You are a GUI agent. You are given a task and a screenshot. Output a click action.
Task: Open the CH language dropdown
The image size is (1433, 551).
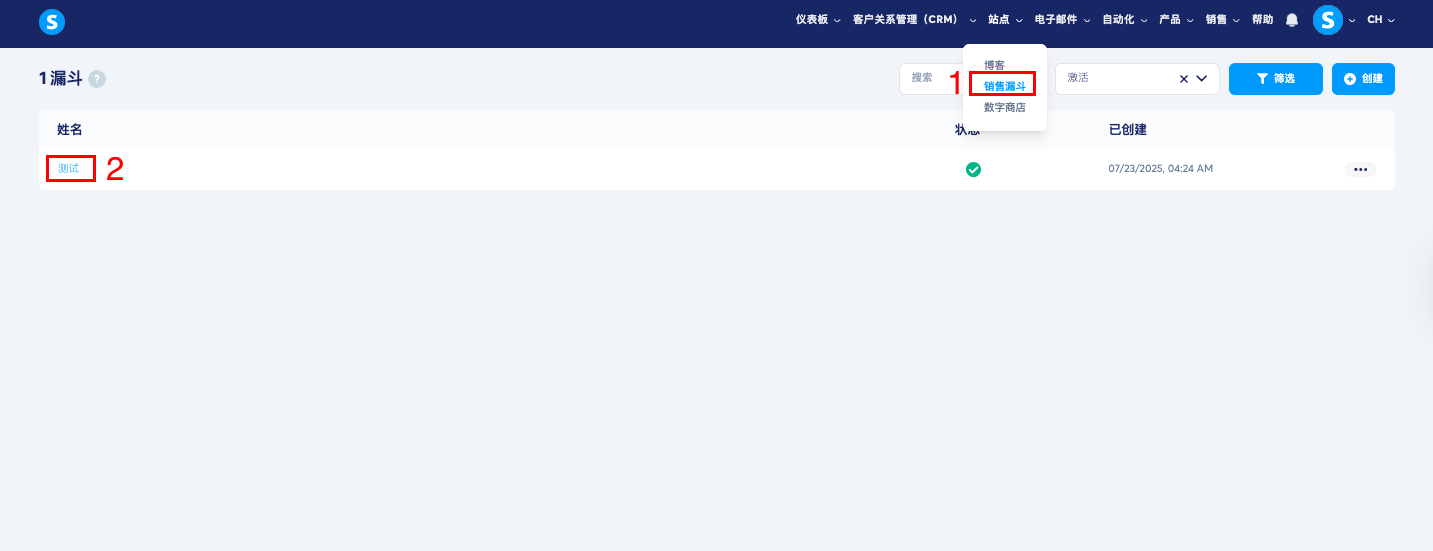pos(1380,20)
